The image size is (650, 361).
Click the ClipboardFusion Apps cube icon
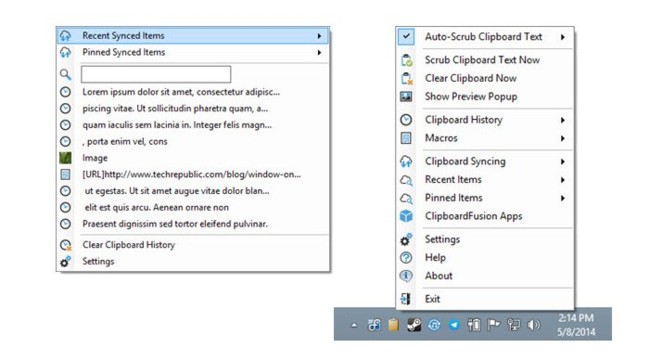tap(406, 216)
